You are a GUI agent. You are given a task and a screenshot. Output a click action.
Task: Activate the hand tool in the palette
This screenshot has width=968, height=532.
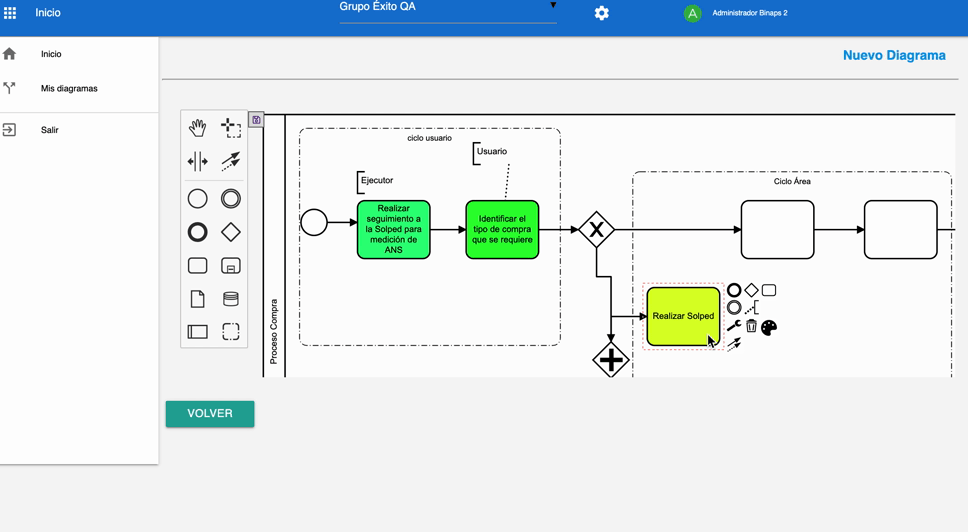tap(198, 128)
